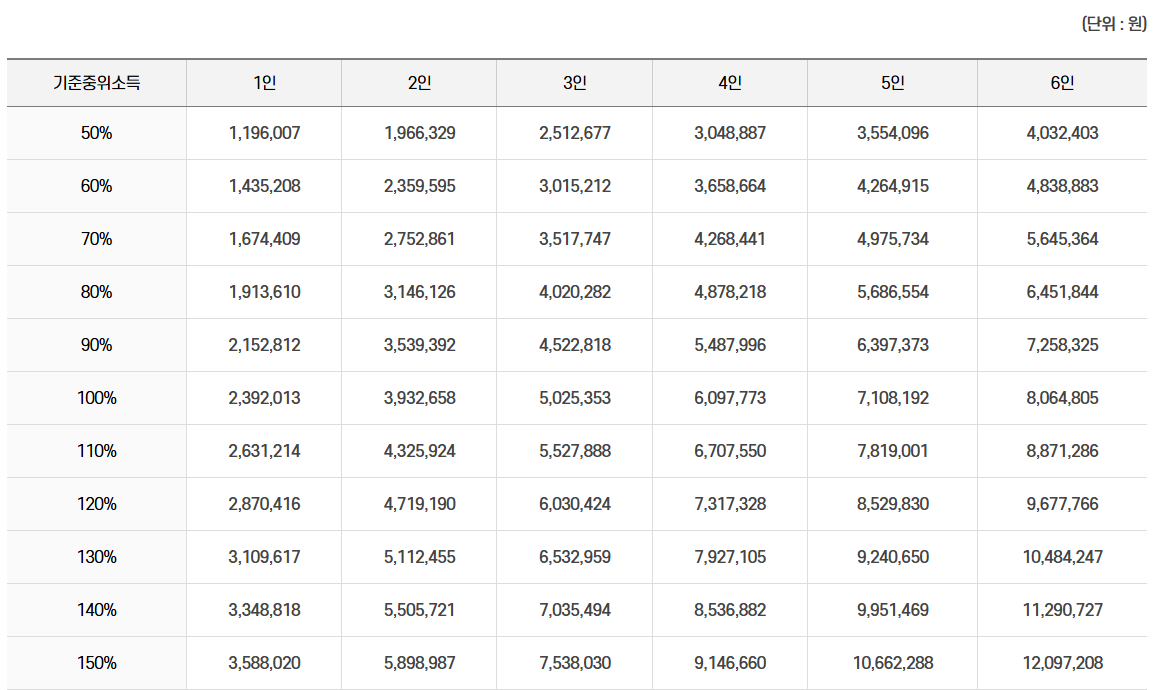Click the 150% row label
This screenshot has height=690, width=1163.
pyautogui.click(x=96, y=663)
